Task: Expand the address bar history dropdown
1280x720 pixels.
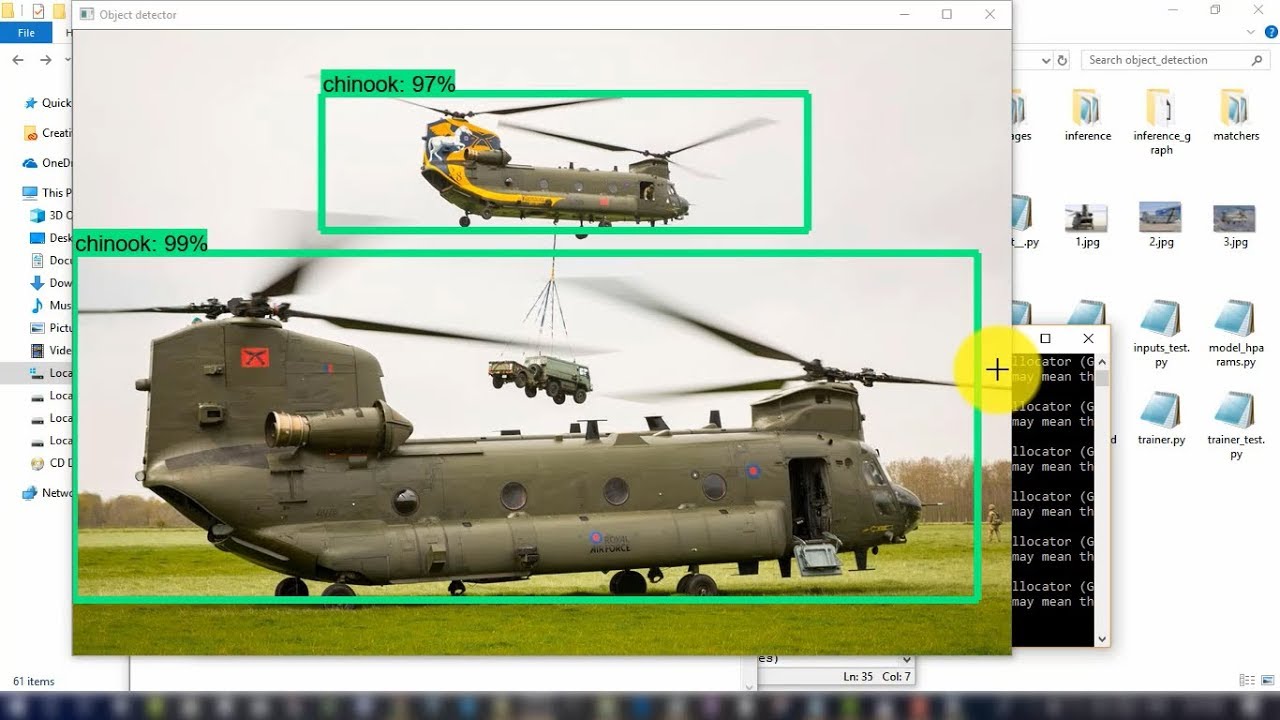Action: 1046,60
